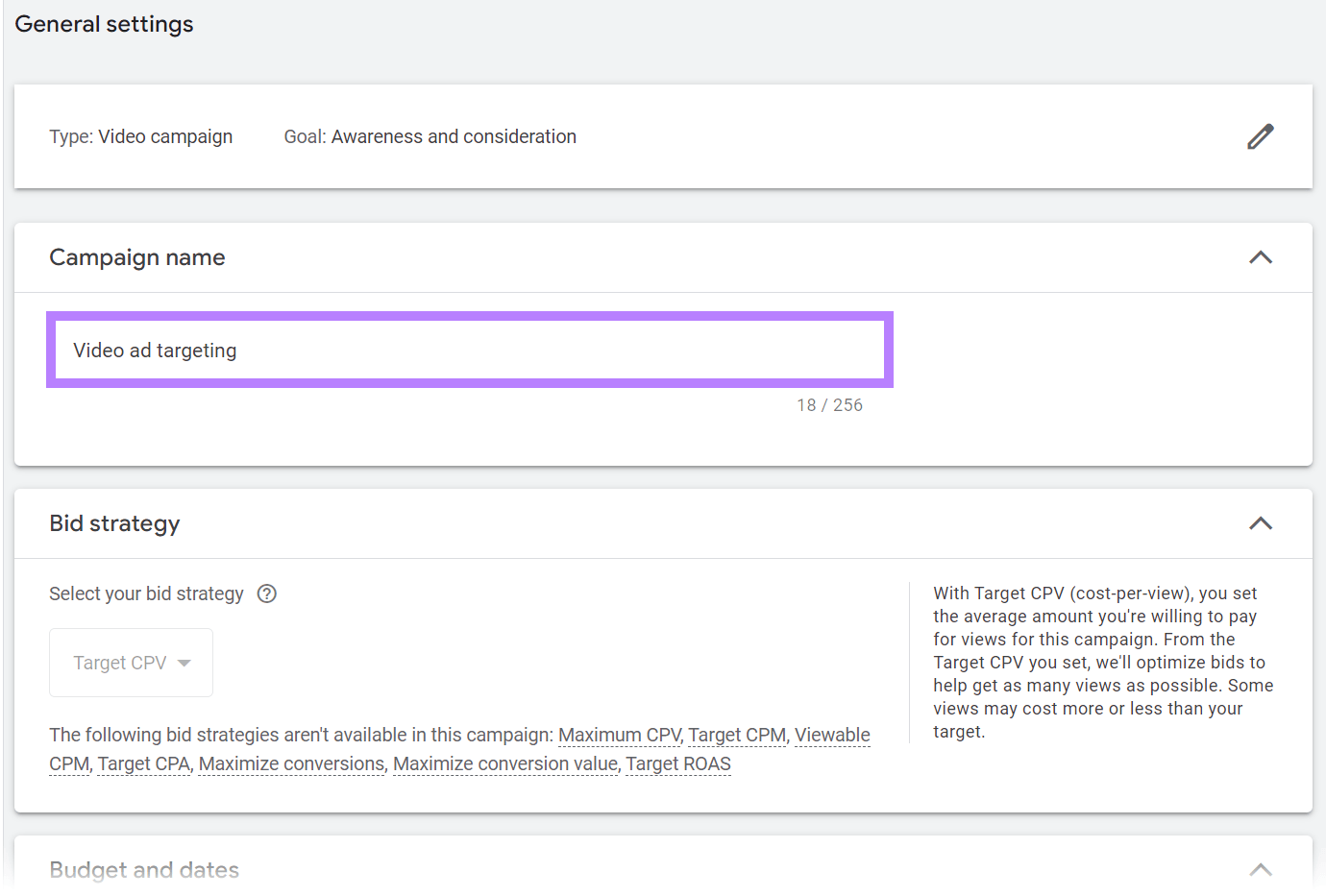Viewport: 1326px width, 896px height.
Task: Open the Viewable CPM link
Action: click(832, 735)
